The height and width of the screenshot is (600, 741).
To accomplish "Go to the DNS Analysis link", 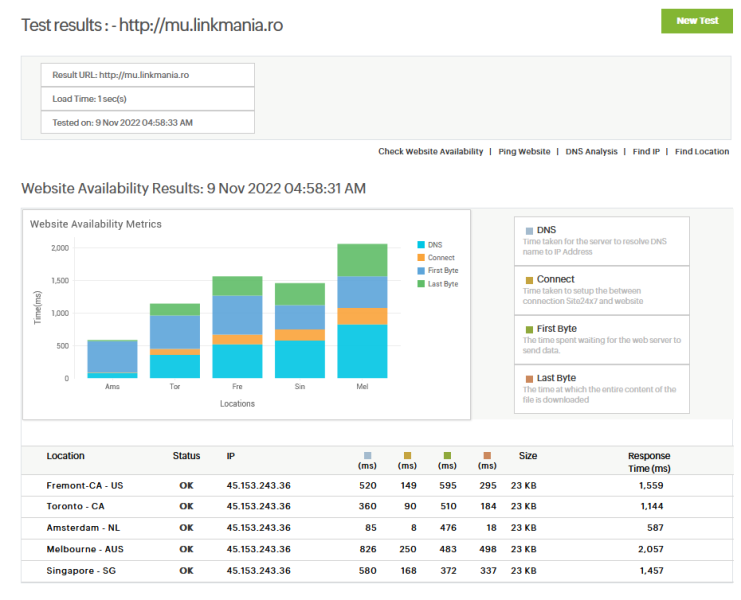I will (591, 152).
